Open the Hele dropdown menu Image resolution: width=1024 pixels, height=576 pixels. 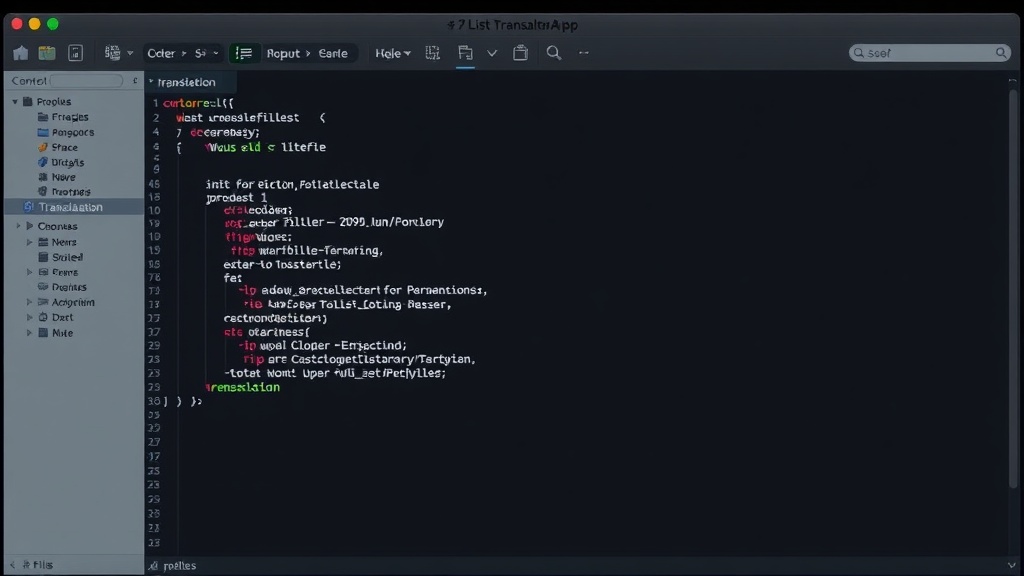pyautogui.click(x=392, y=53)
